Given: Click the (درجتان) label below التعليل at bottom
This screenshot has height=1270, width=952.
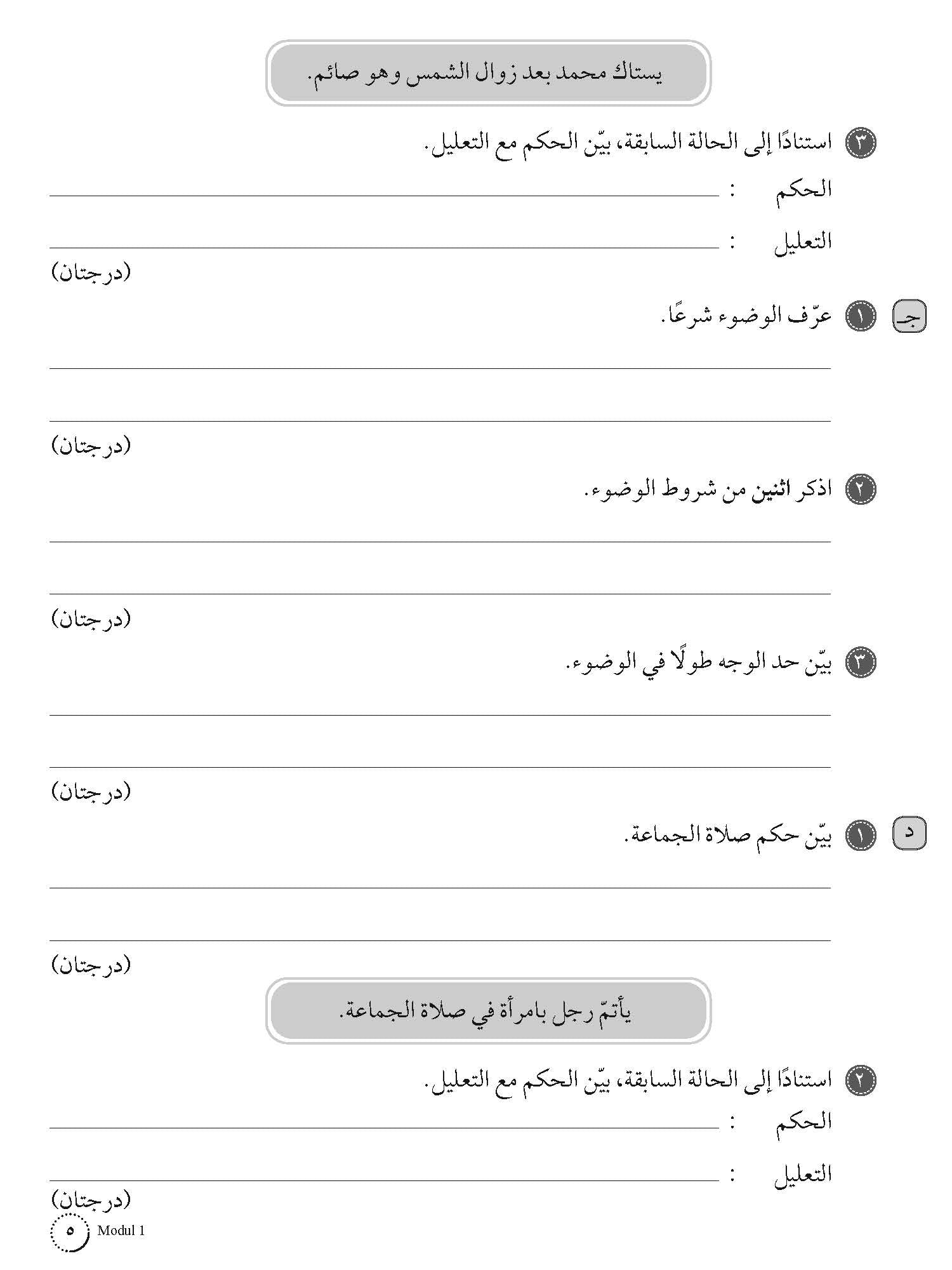Looking at the screenshot, I should [x=91, y=1200].
